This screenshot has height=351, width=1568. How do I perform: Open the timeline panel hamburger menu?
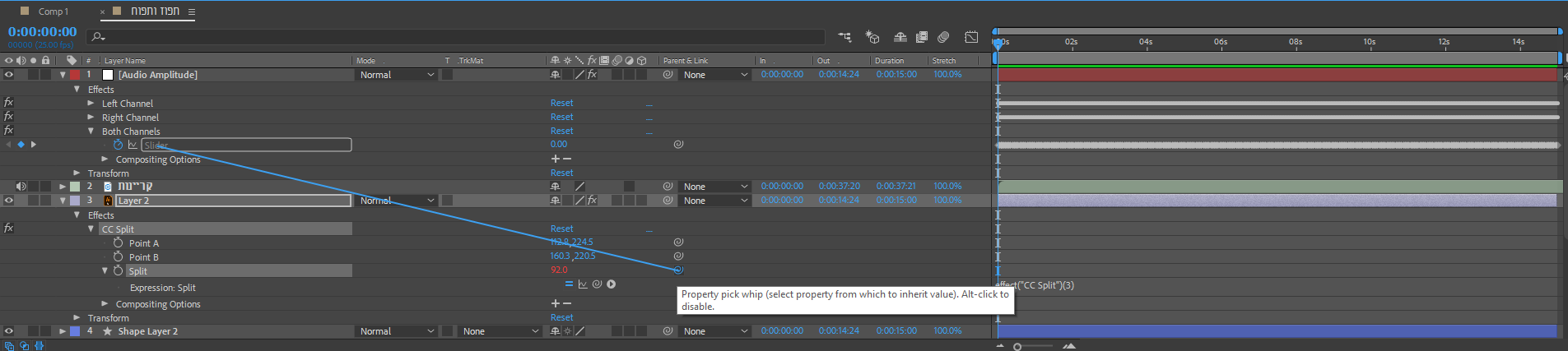tap(192, 12)
